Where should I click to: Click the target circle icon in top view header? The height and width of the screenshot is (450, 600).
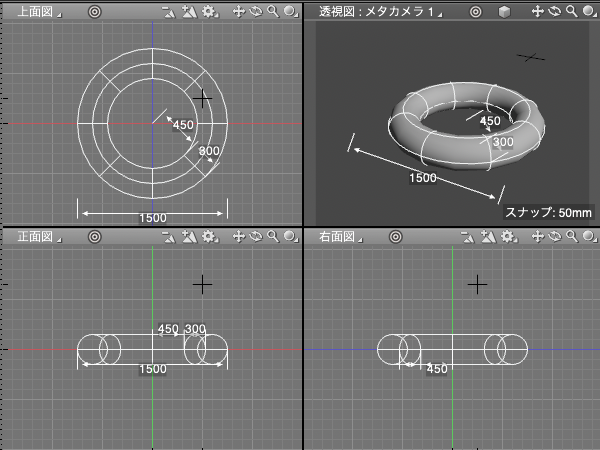click(94, 11)
